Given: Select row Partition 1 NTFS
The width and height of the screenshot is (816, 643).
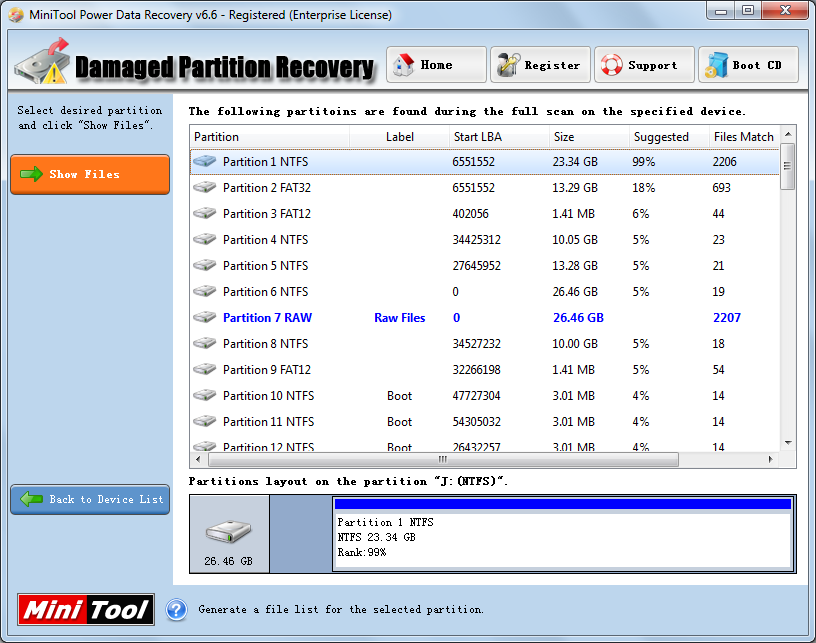Looking at the screenshot, I should 484,162.
